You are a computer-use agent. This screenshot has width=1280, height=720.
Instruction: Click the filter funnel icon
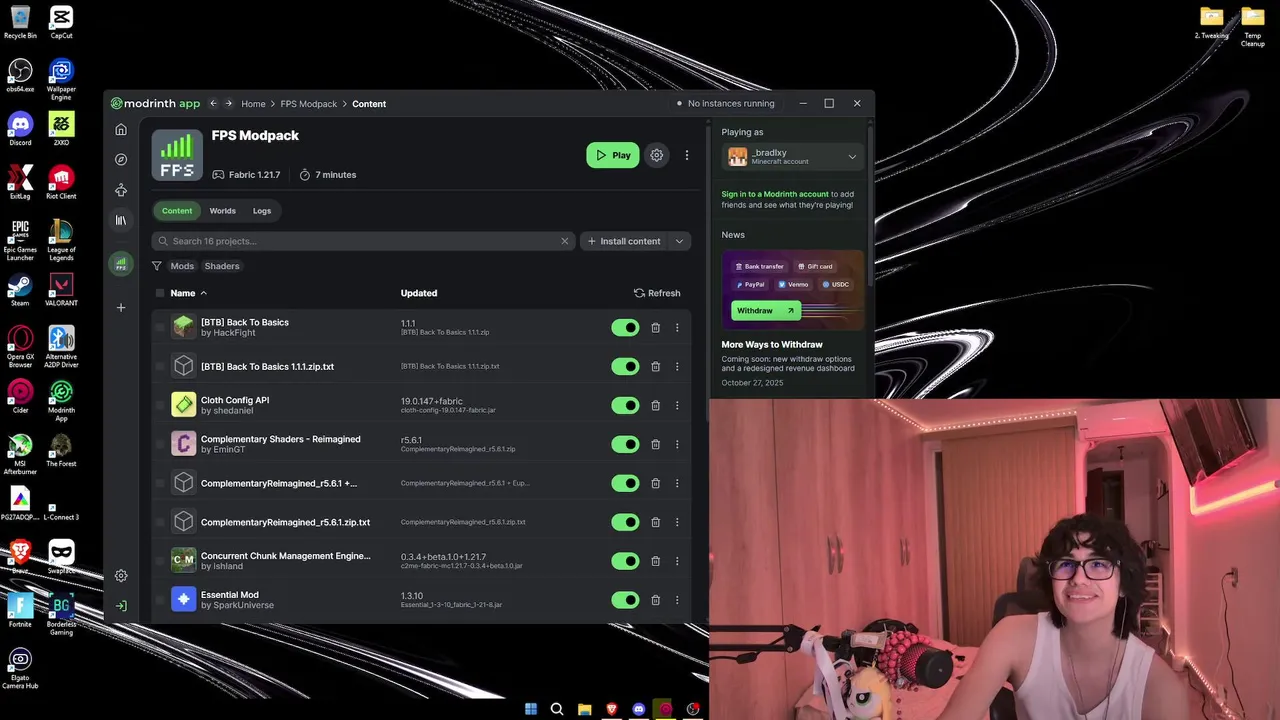click(x=157, y=266)
